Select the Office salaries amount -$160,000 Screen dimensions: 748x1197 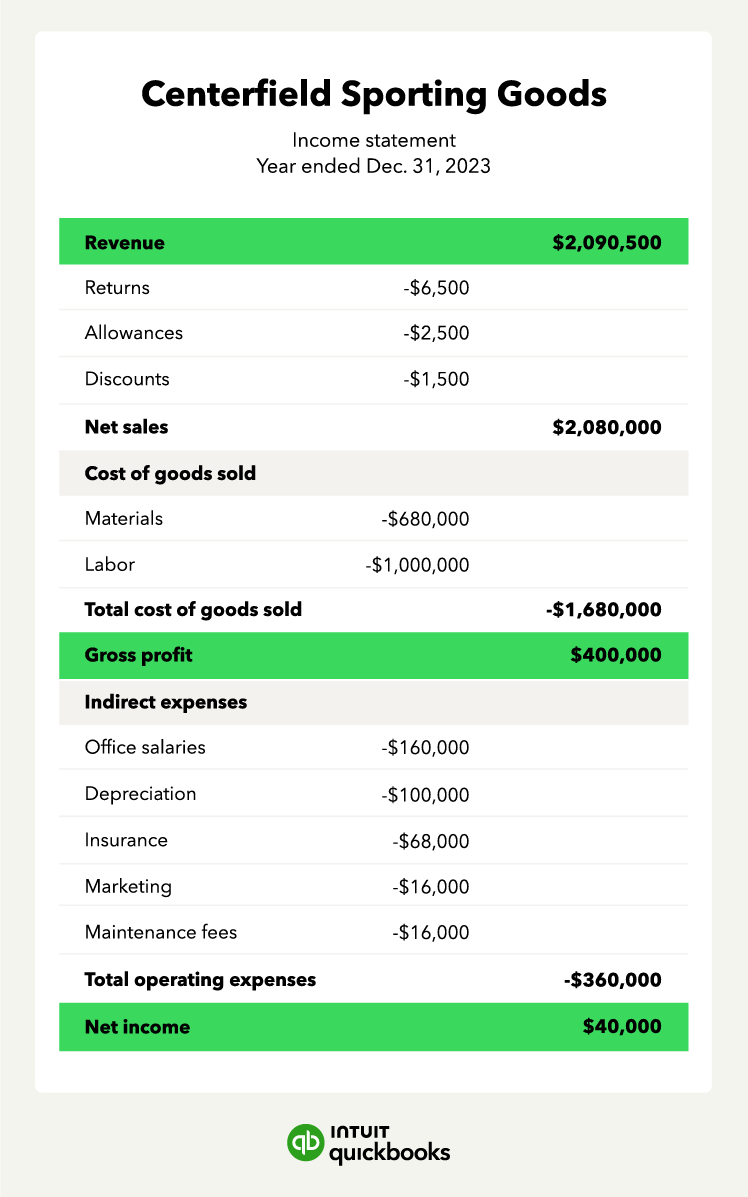[x=425, y=747]
